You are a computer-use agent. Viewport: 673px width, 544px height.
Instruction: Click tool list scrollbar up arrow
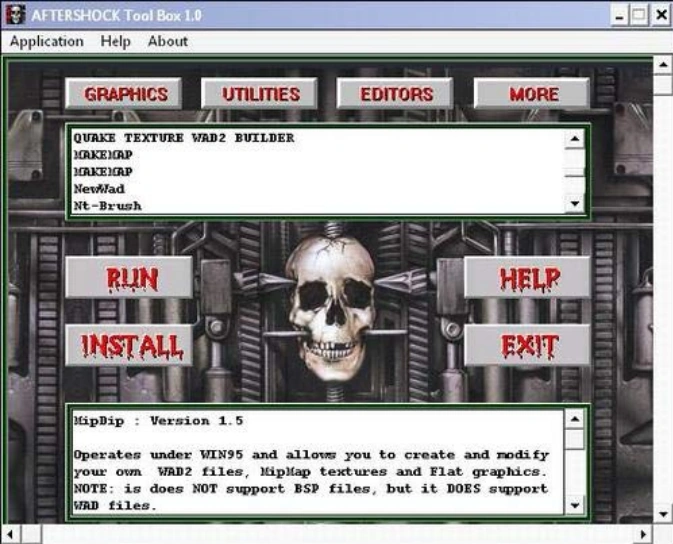[575, 139]
